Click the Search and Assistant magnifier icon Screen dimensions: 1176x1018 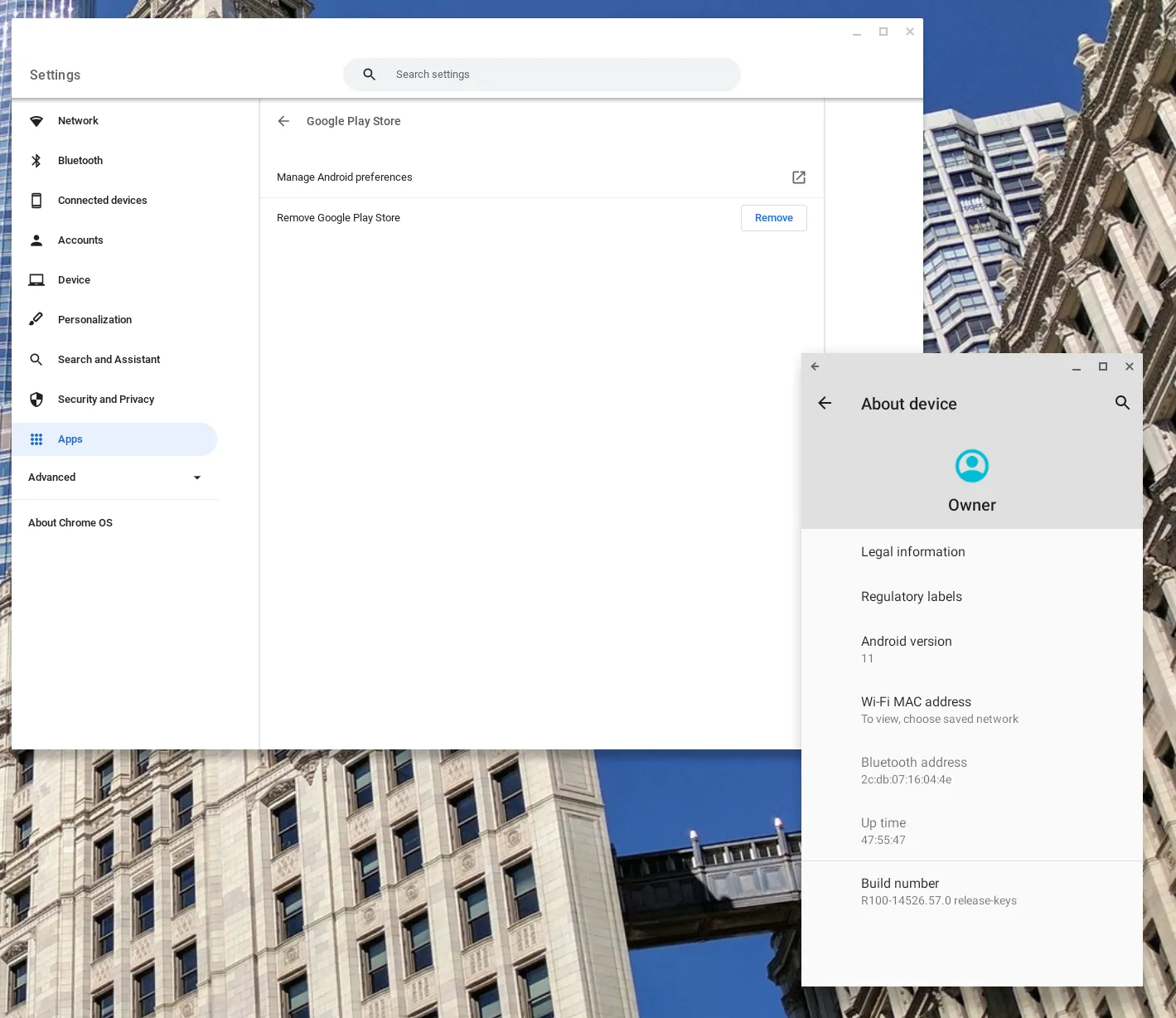[x=36, y=360]
